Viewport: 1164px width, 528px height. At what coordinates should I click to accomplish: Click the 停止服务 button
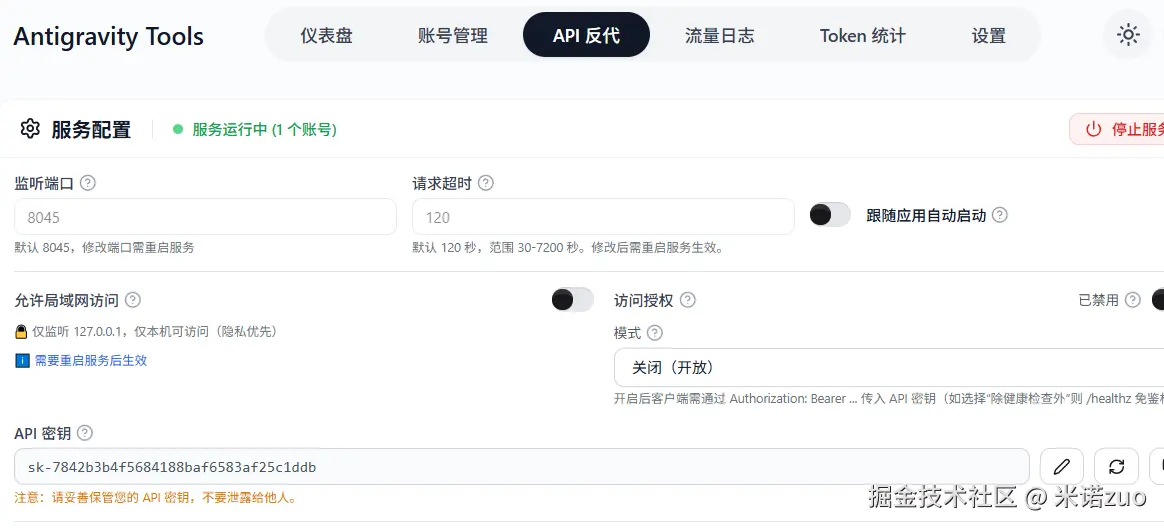1120,129
